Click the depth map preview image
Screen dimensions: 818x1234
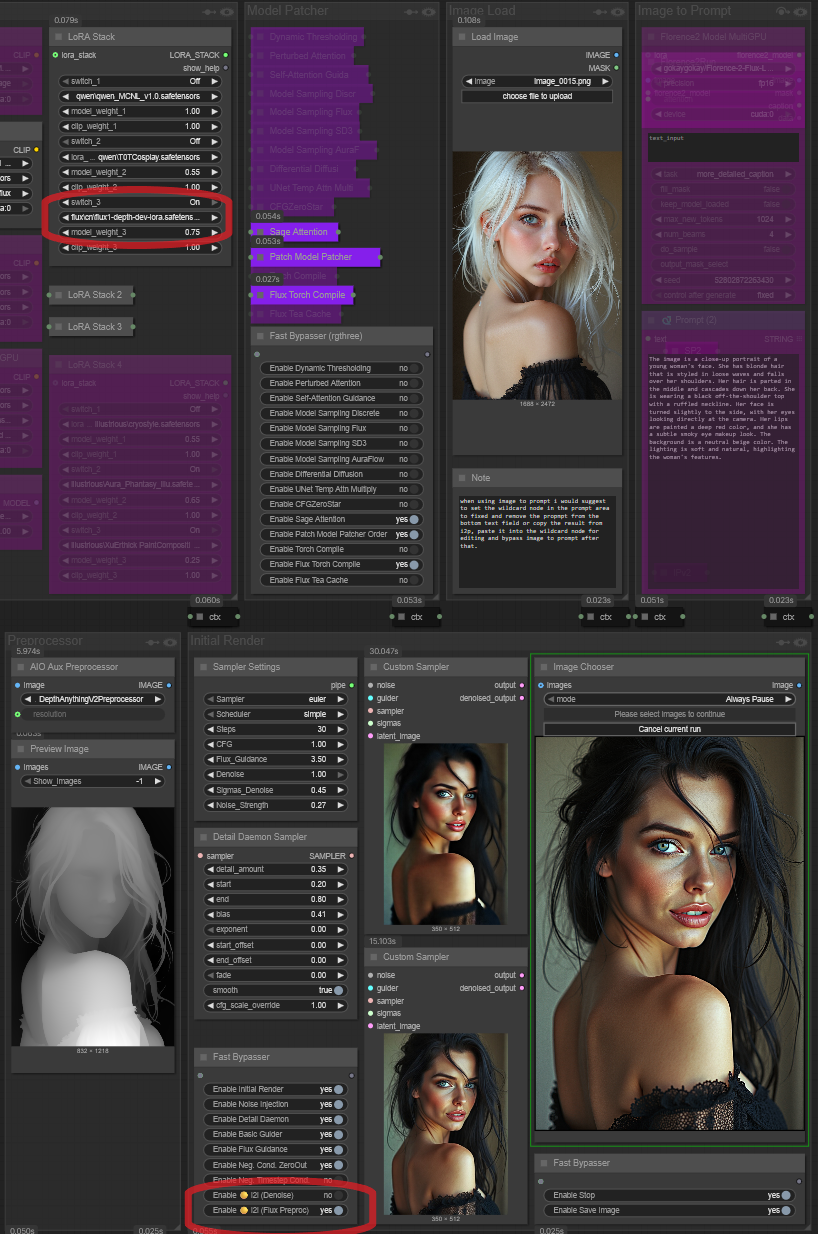pyautogui.click(x=91, y=926)
